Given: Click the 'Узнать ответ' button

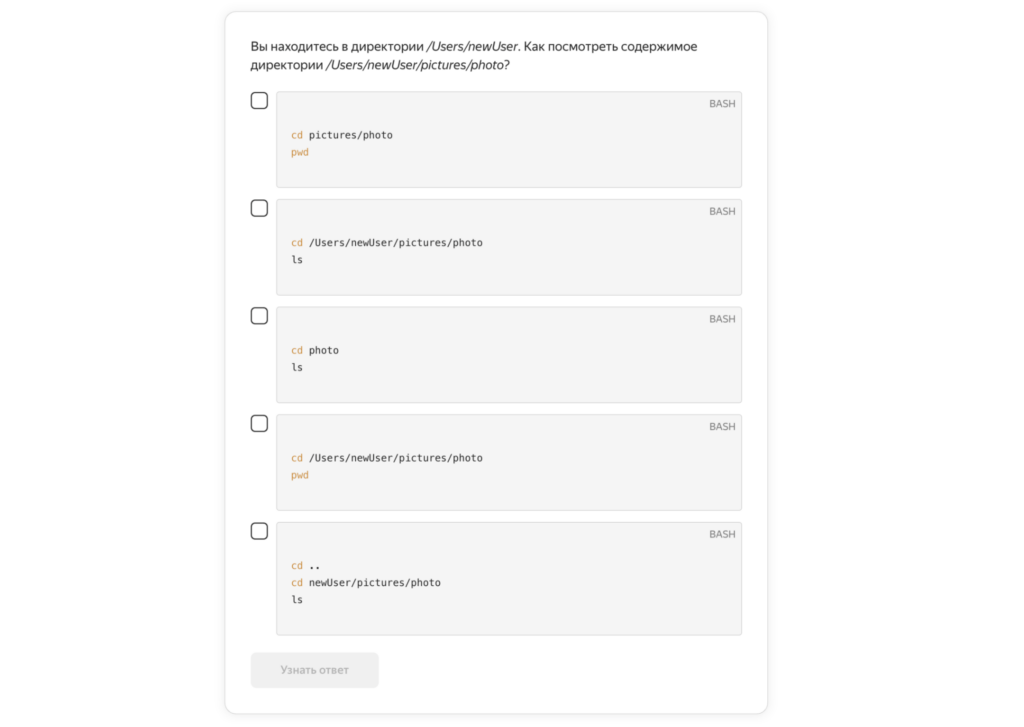Looking at the screenshot, I should point(314,670).
